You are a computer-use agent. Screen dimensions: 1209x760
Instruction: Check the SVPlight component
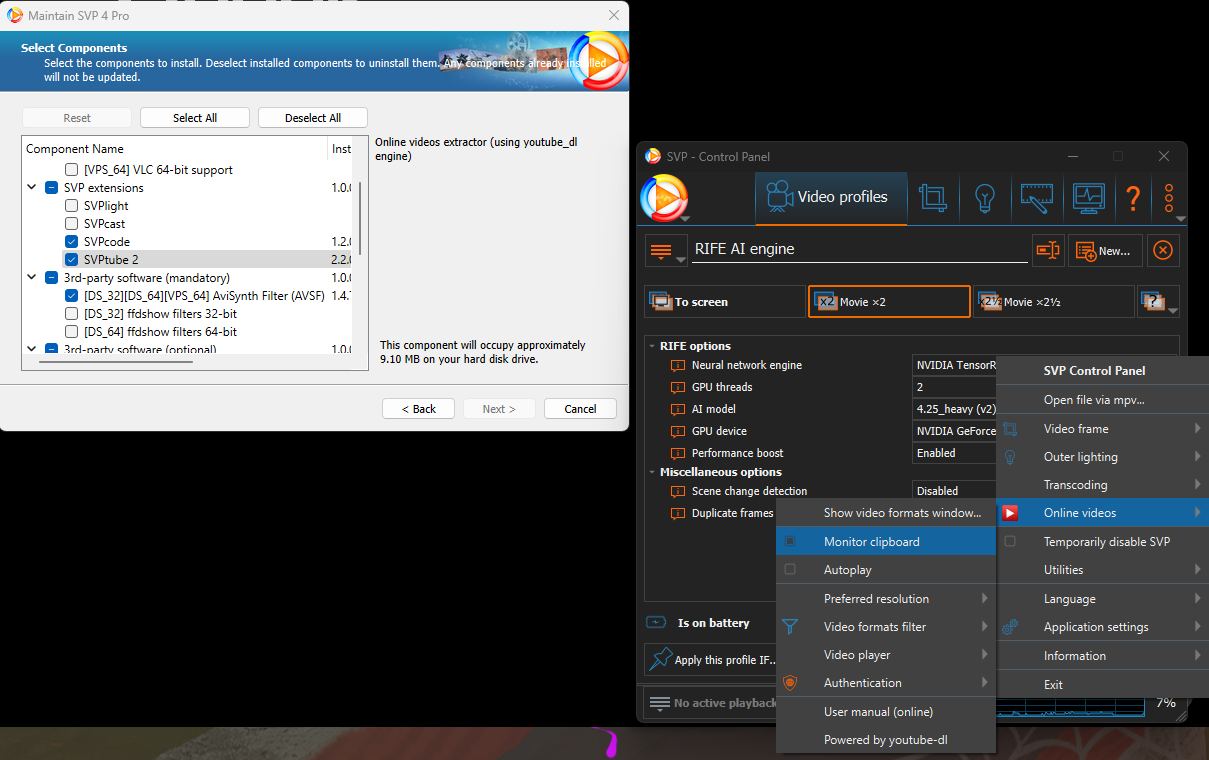[x=71, y=206]
